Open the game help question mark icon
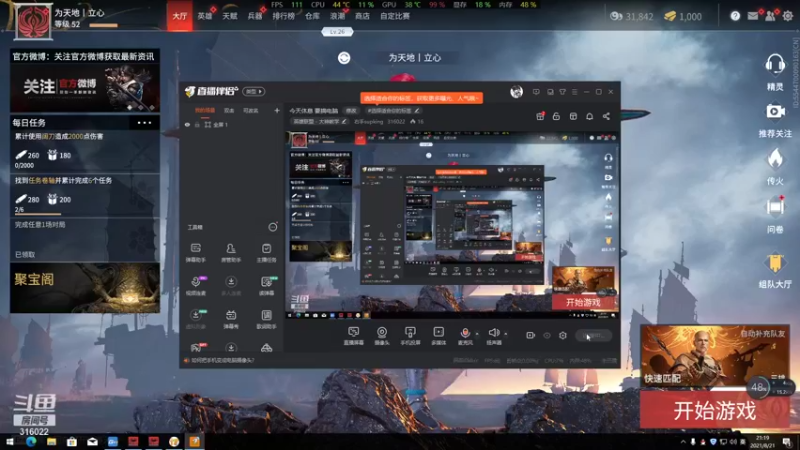The height and width of the screenshot is (450, 800). coord(735,16)
